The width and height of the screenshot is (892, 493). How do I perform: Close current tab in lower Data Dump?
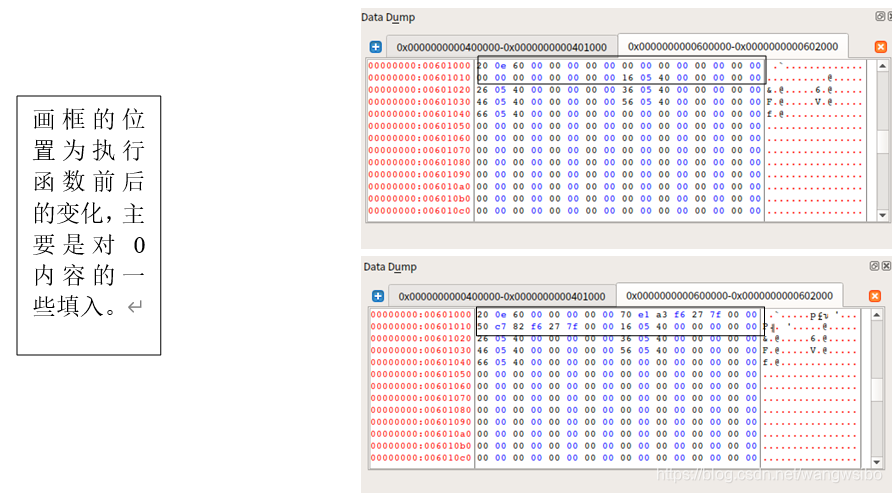[x=875, y=296]
